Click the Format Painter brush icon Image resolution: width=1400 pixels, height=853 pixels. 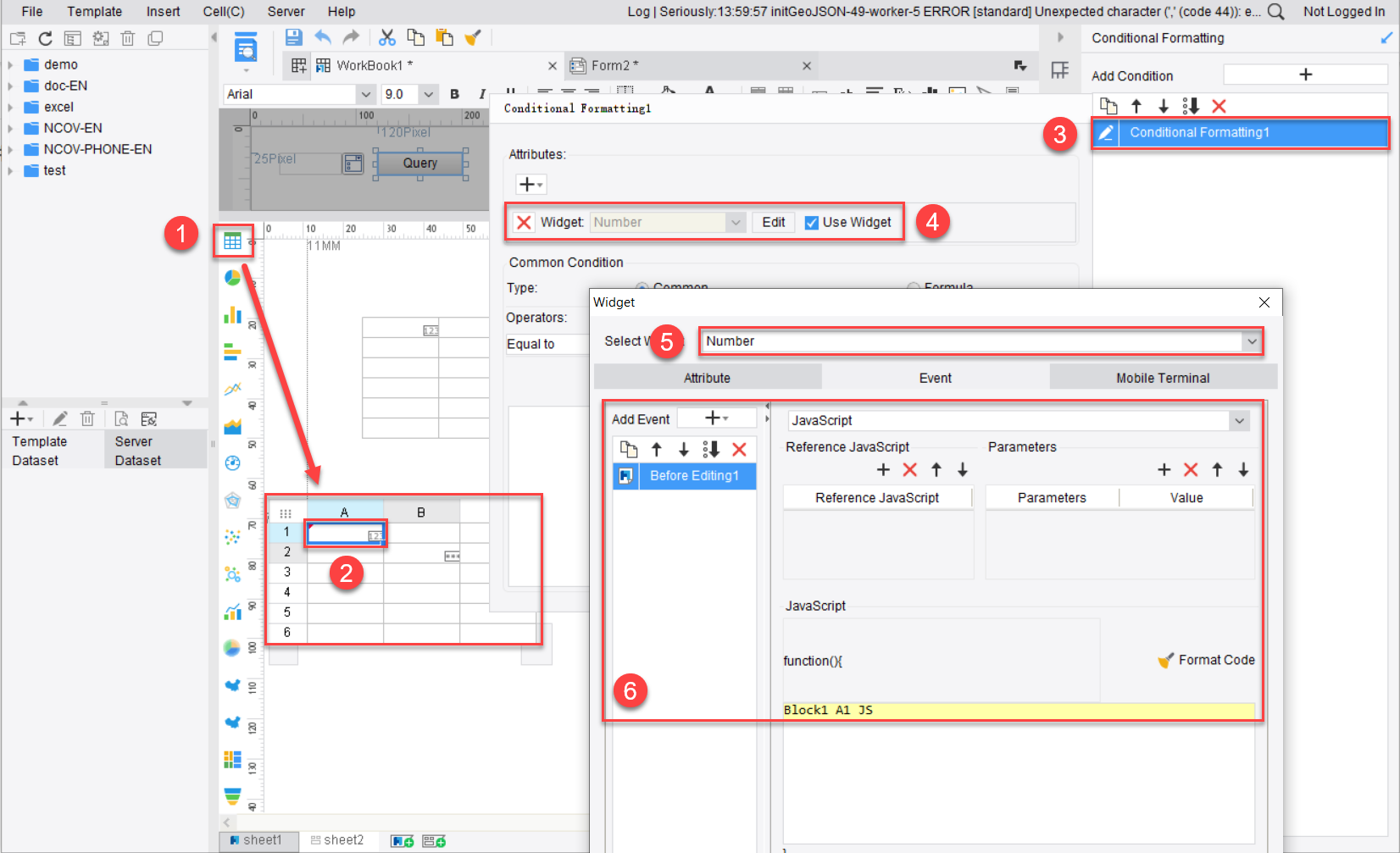coord(473,37)
